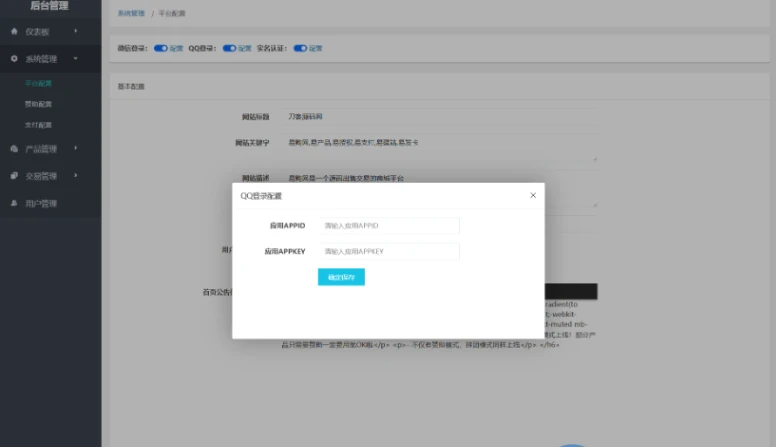Click the gear icon beside 系统管理
This screenshot has width=776, height=447.
click(x=14, y=58)
